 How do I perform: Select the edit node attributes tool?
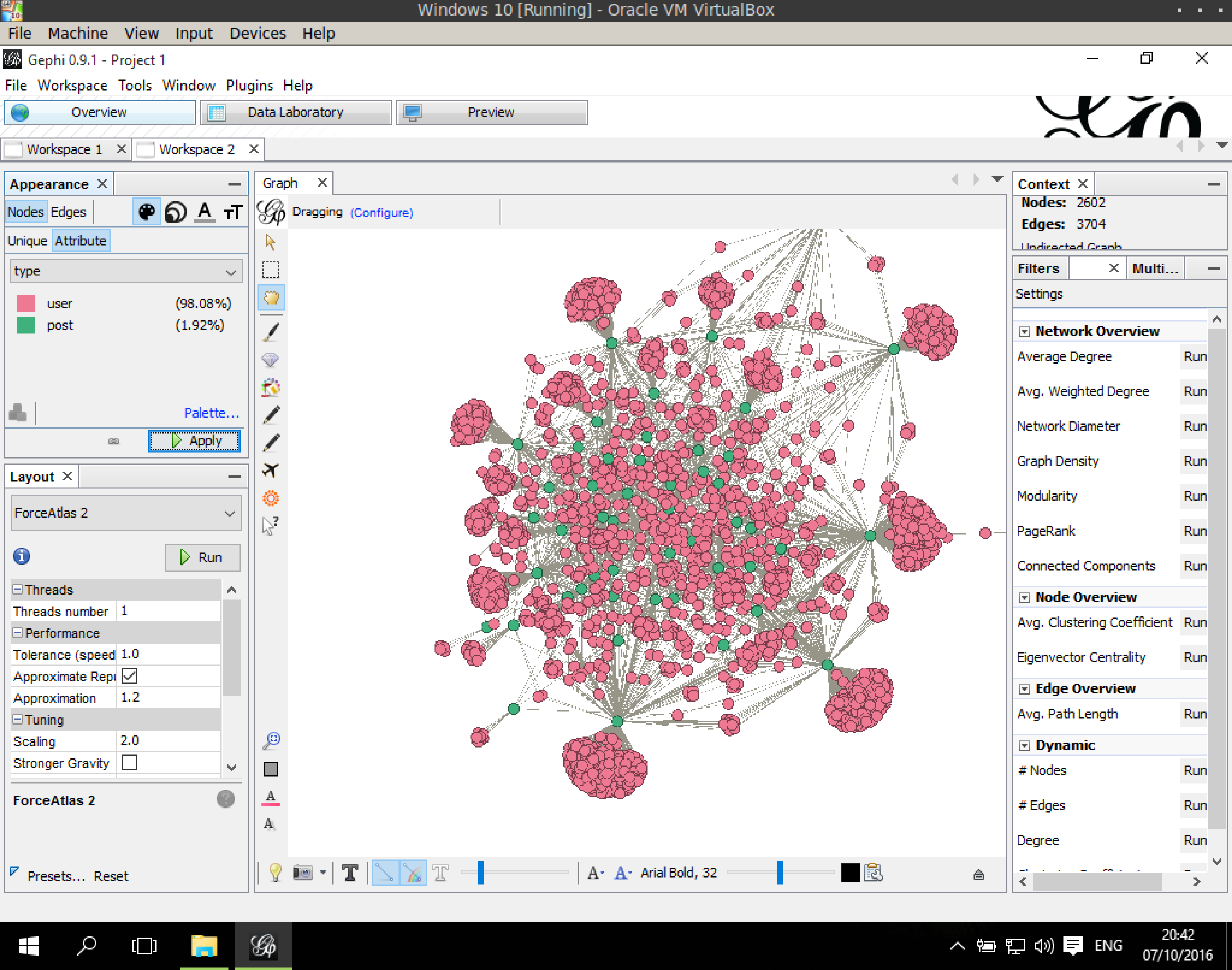point(271,526)
